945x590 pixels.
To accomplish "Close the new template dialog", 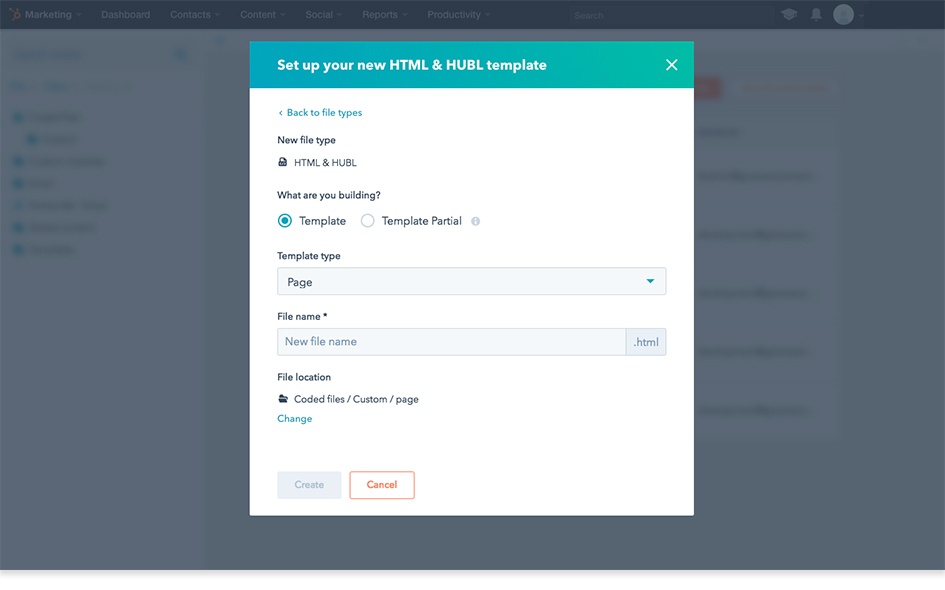I will (671, 65).
